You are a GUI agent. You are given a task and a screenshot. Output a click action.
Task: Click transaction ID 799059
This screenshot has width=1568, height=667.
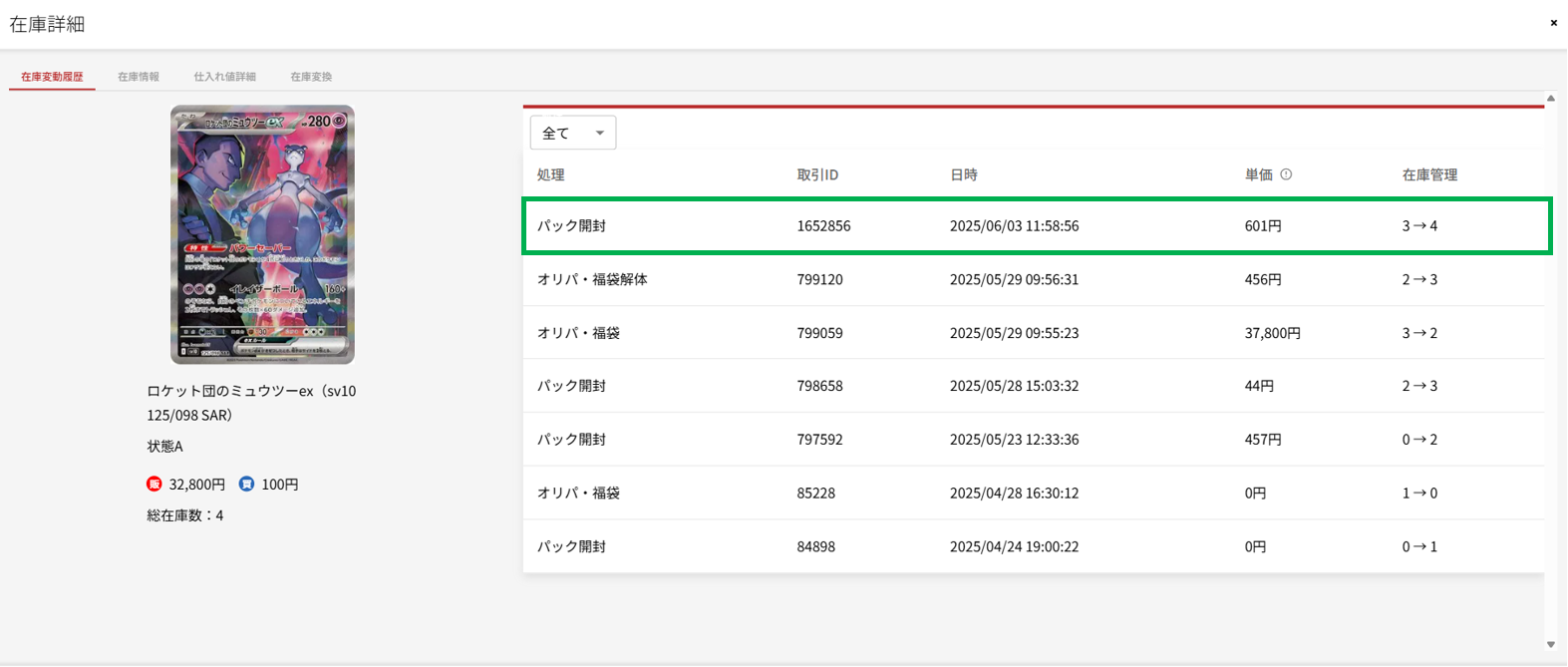[819, 333]
